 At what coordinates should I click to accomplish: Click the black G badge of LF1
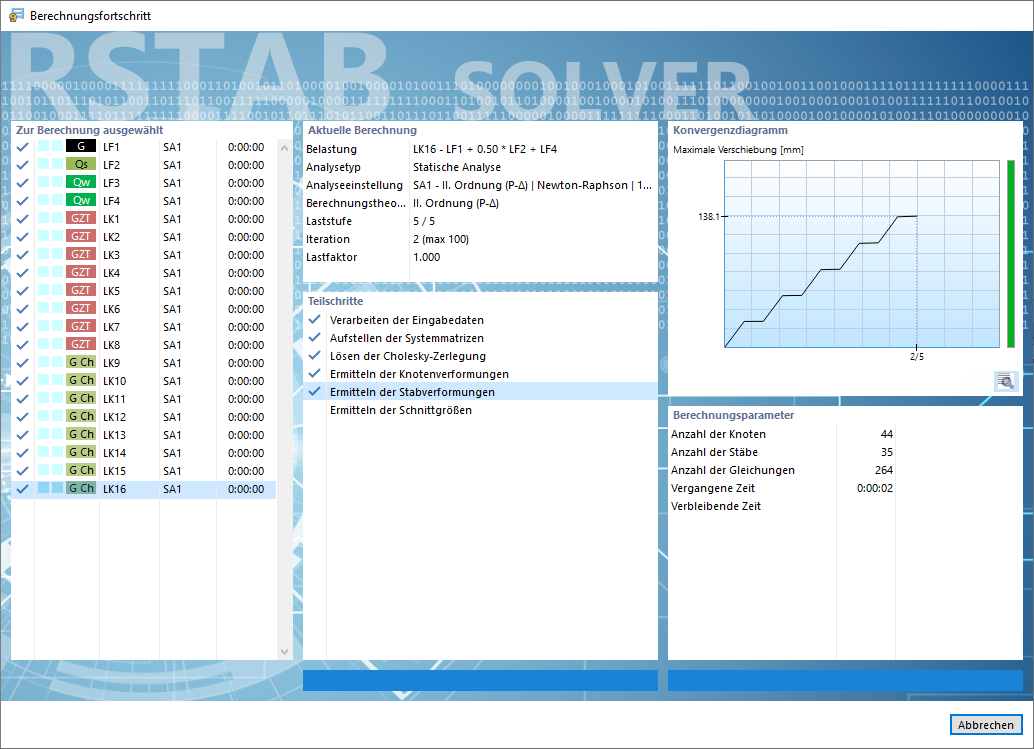pyautogui.click(x=81, y=146)
